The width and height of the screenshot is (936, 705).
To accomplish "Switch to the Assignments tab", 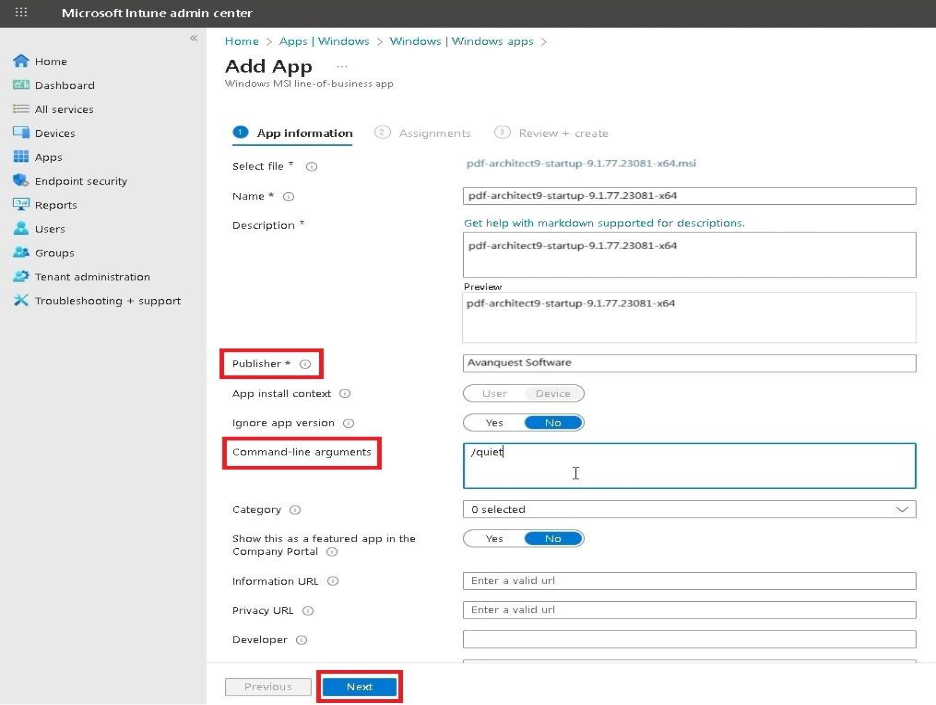I will tap(432, 132).
